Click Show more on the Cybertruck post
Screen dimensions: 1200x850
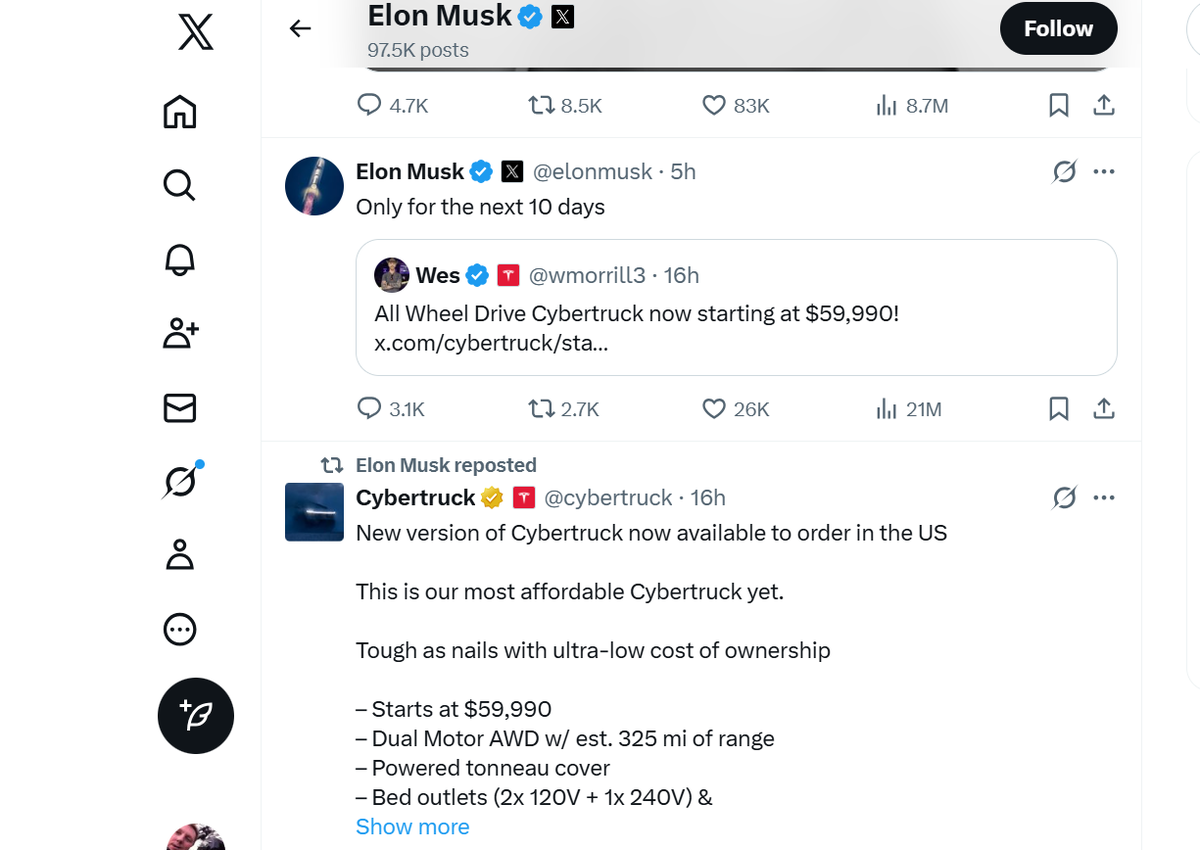pos(412,826)
